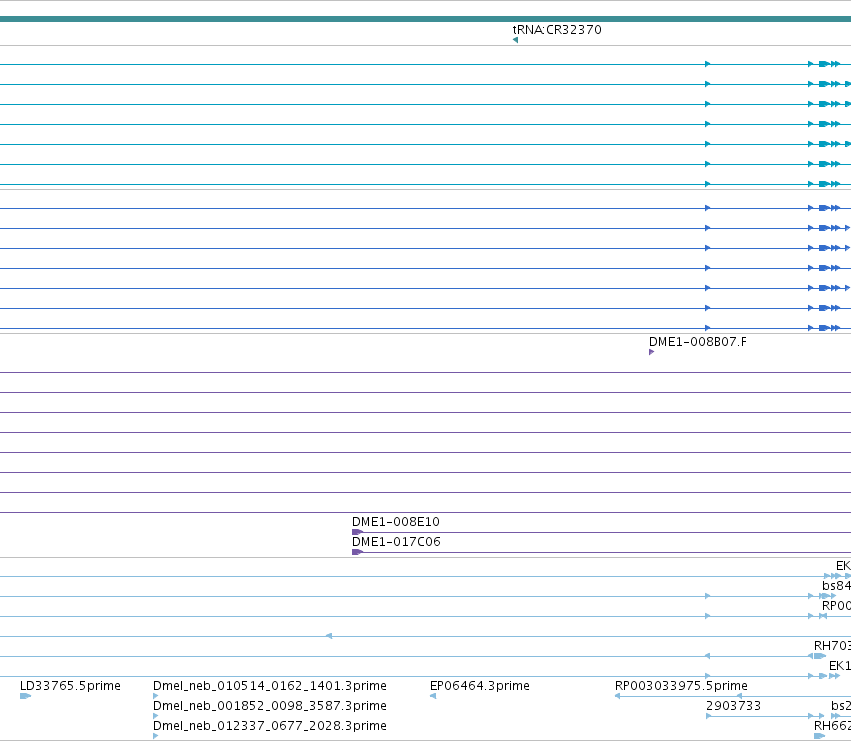851x741 pixels.
Task: Select the tRNA:CR32370 feature label
Action: (557, 29)
